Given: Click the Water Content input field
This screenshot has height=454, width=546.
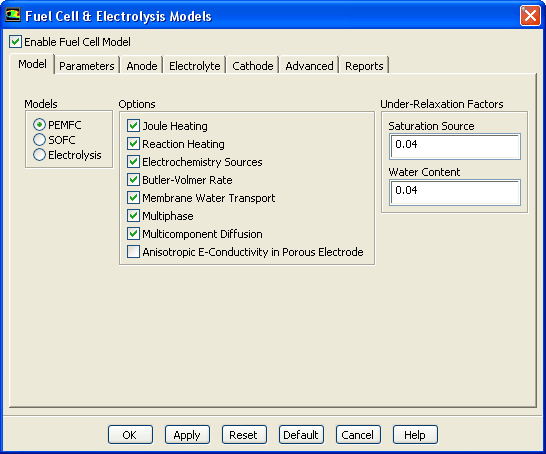Looking at the screenshot, I should 455,192.
